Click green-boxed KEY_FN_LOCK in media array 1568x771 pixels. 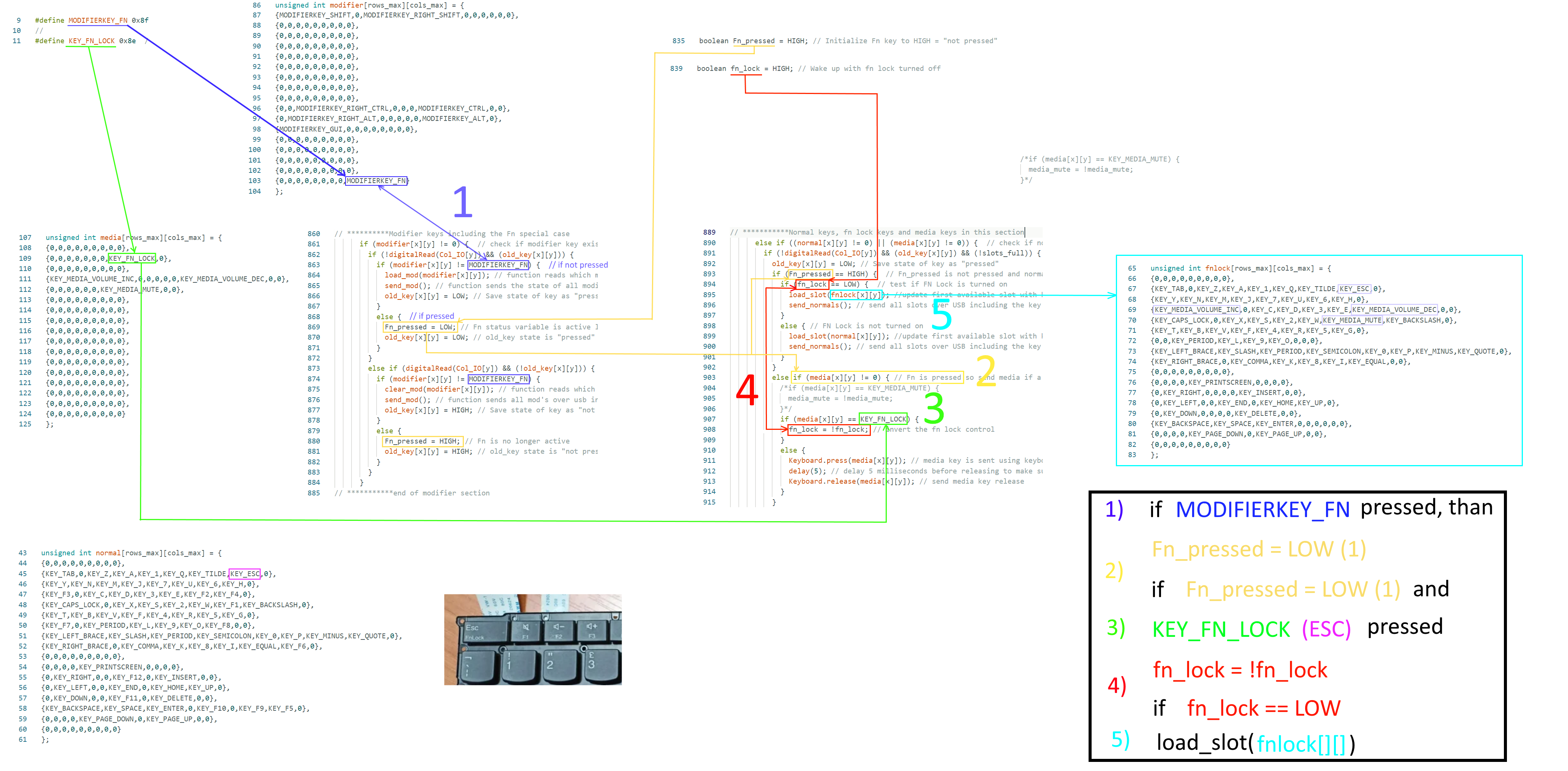132,258
